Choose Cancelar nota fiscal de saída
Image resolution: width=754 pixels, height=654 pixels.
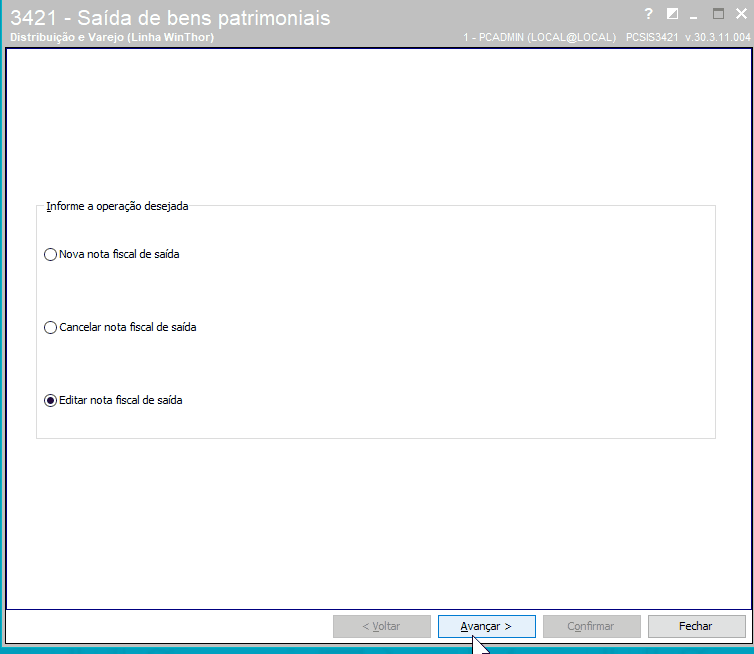click(120, 327)
